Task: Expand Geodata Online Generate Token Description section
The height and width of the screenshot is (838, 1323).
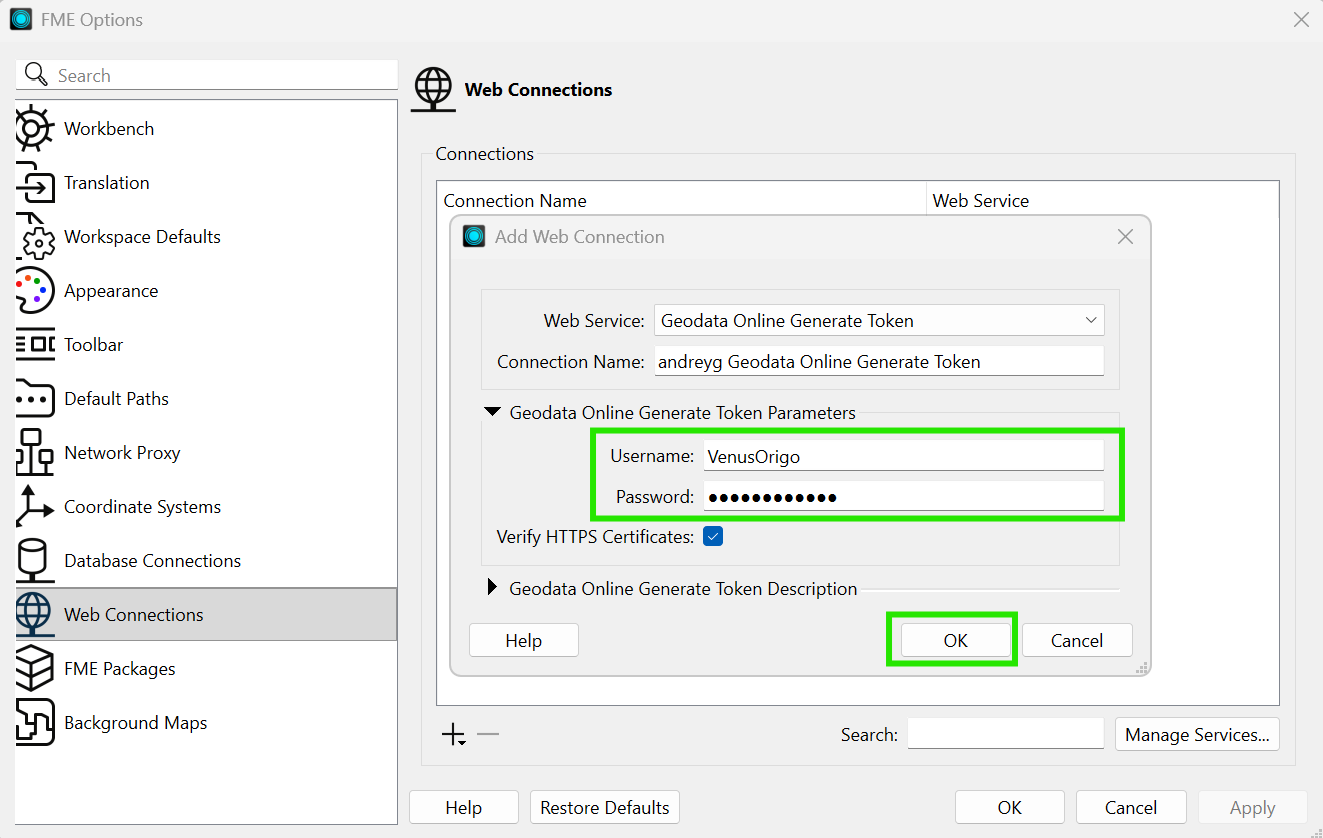Action: point(492,588)
